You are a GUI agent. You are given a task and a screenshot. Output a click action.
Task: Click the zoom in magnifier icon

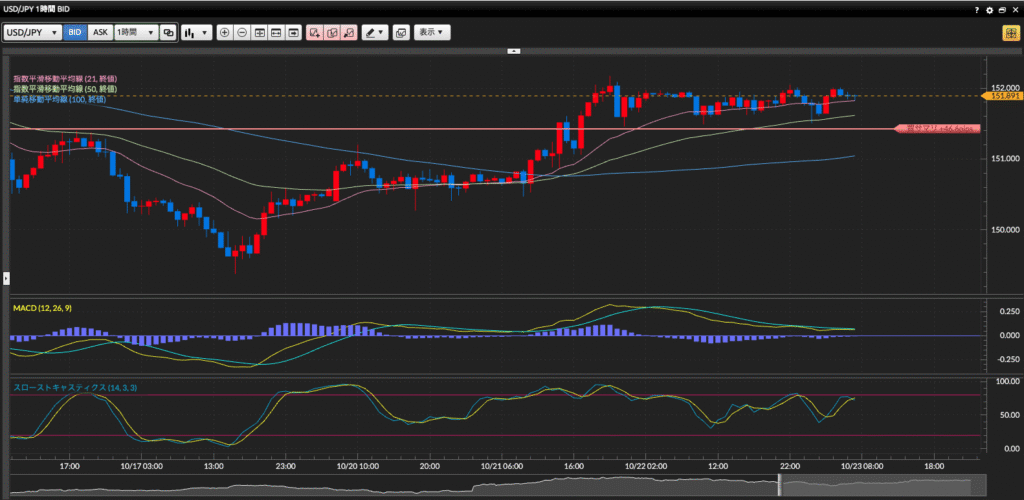pos(224,32)
